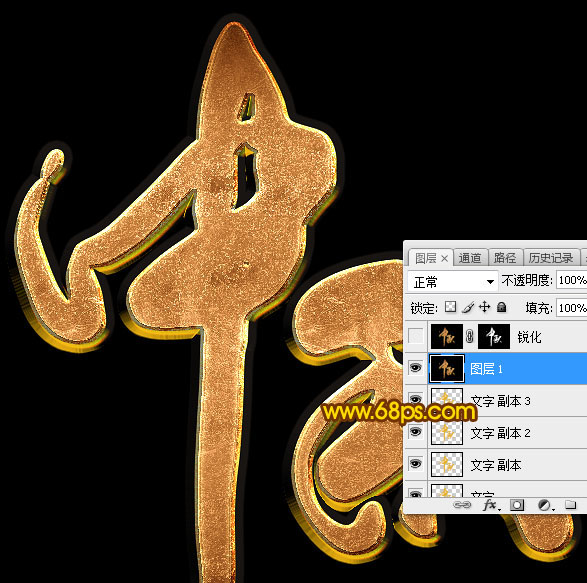
Task: Click the 填充 100% field
Action: click(x=572, y=308)
